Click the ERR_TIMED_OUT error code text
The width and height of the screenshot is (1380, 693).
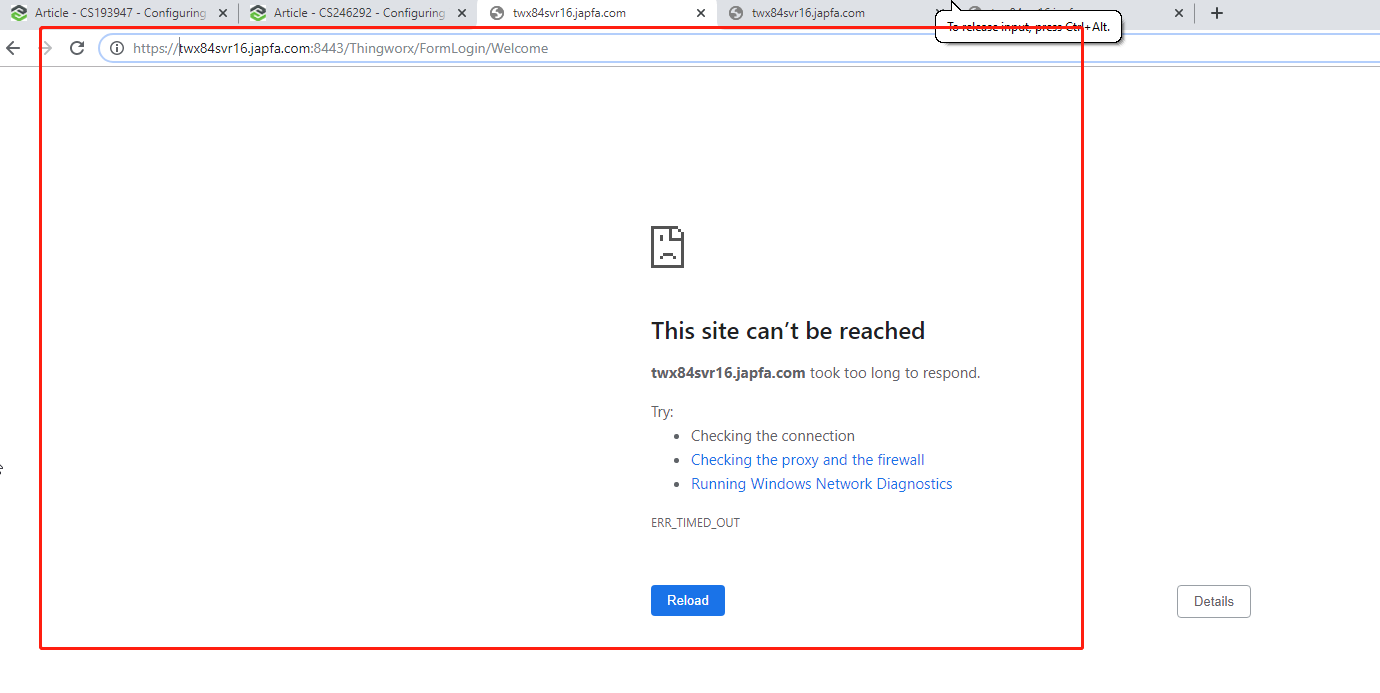pyautogui.click(x=695, y=521)
